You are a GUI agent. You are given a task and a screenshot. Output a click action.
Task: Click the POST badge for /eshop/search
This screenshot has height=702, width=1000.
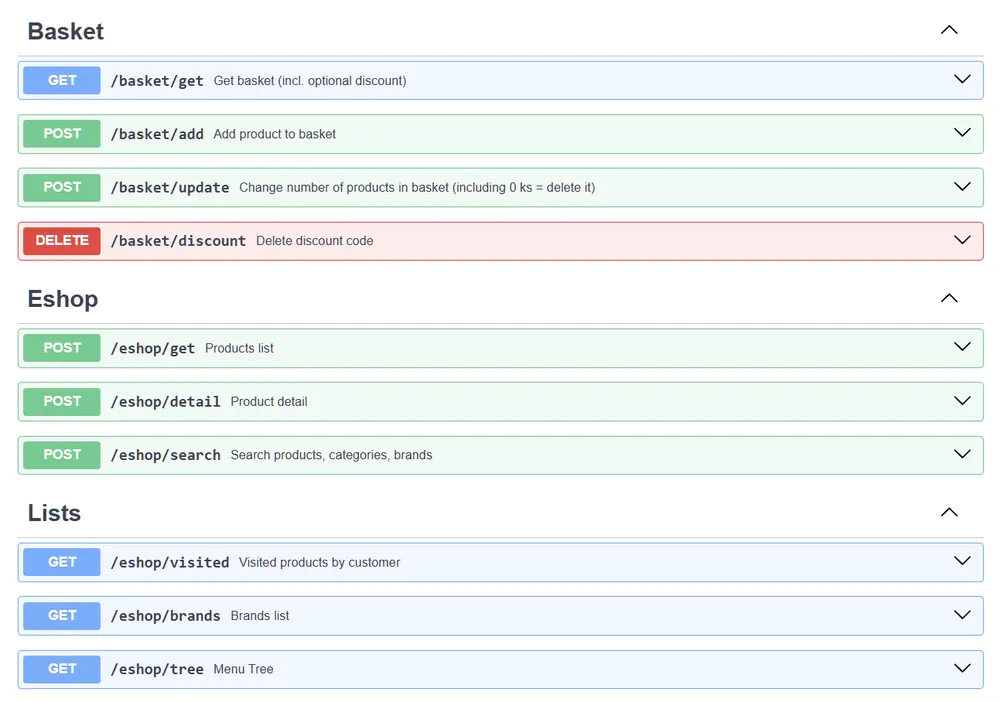point(62,455)
